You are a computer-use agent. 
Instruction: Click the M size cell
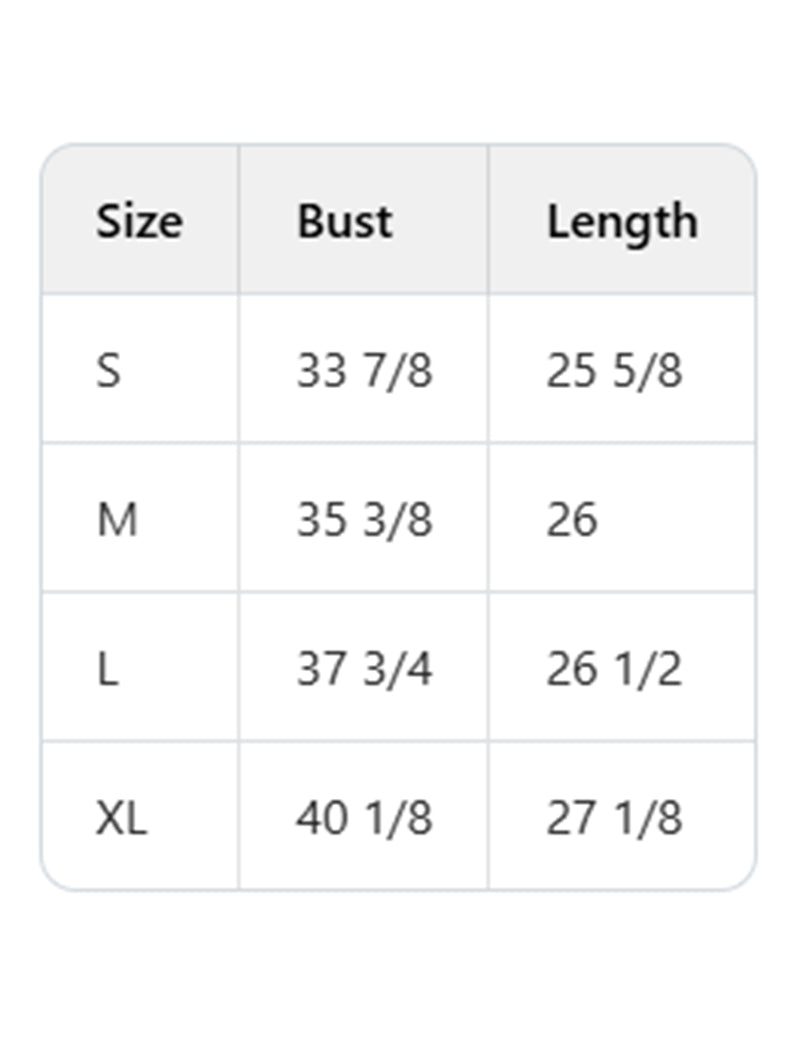coord(117,520)
